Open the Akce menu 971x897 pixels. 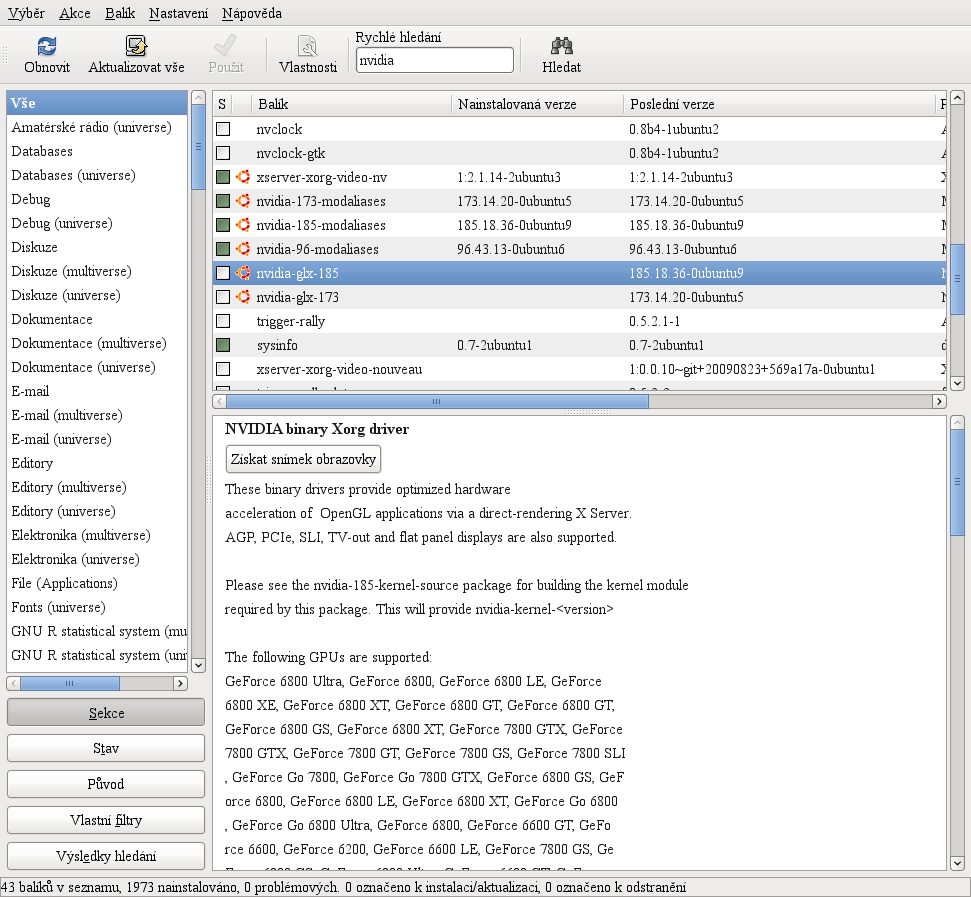[x=75, y=13]
